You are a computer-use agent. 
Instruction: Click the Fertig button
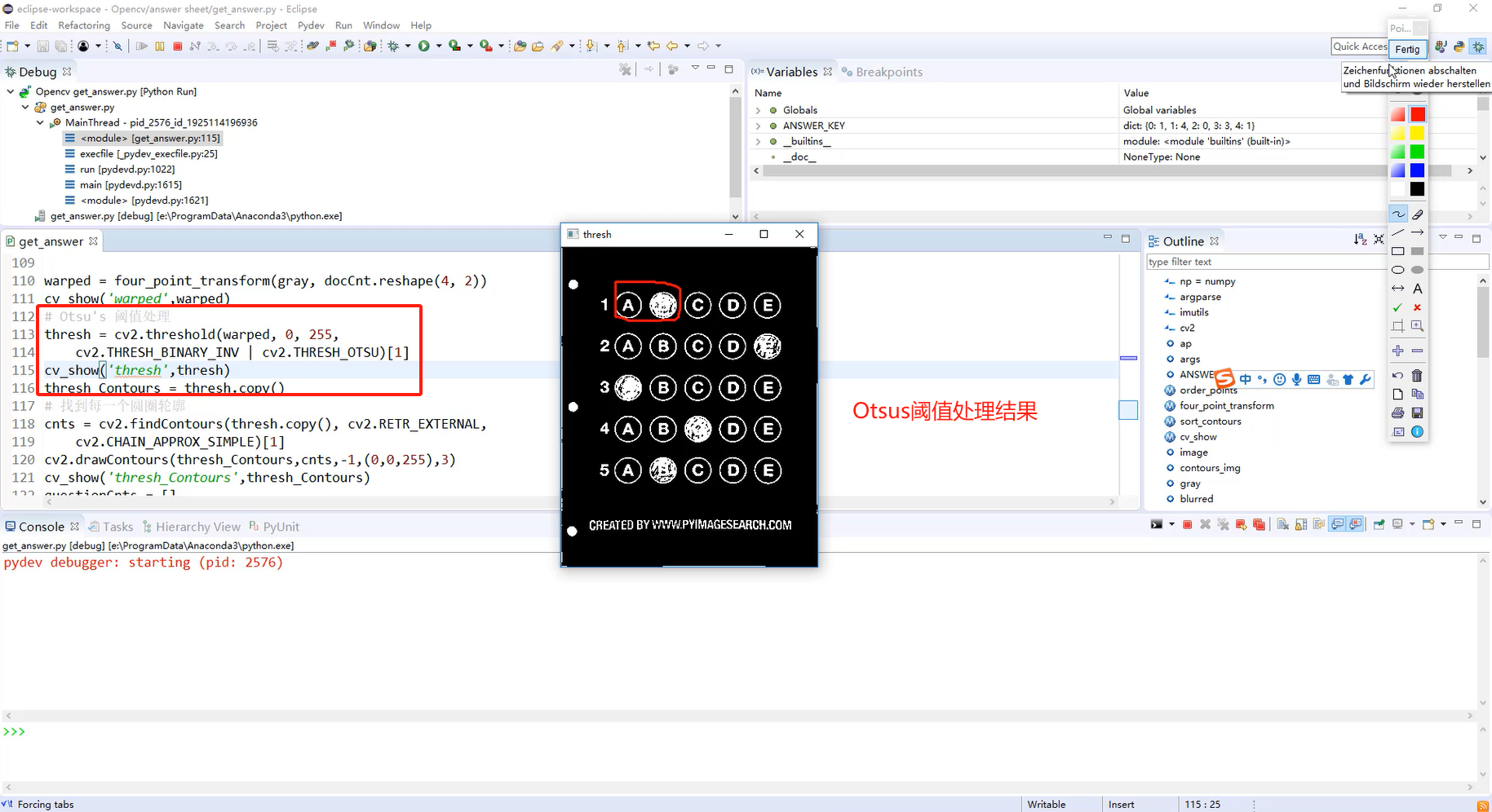tap(1407, 49)
